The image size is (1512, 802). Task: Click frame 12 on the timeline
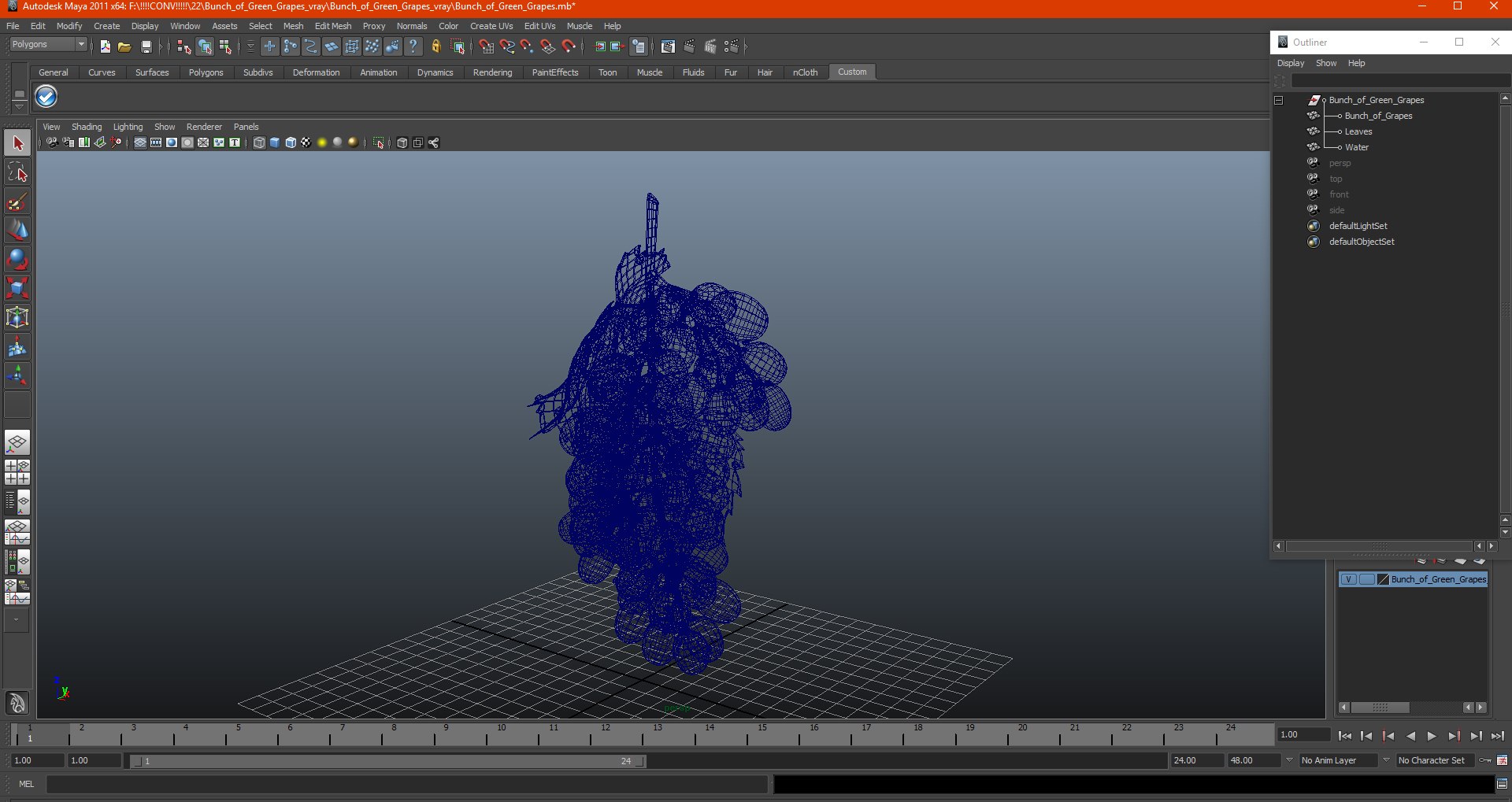click(x=606, y=734)
